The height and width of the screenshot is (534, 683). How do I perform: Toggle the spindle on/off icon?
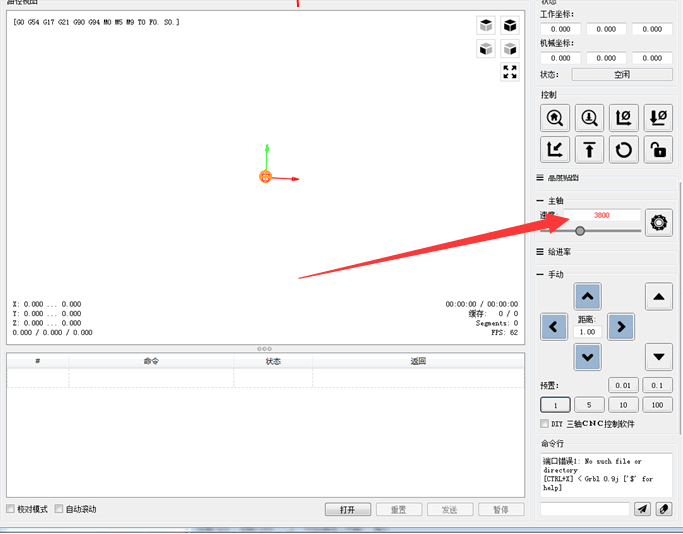pyautogui.click(x=658, y=222)
